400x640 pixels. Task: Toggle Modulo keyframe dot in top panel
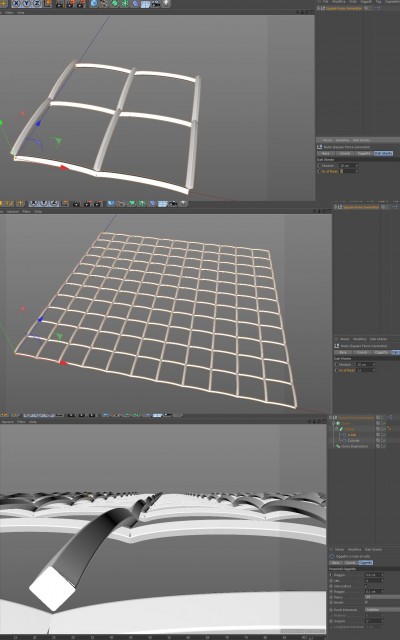(319, 166)
